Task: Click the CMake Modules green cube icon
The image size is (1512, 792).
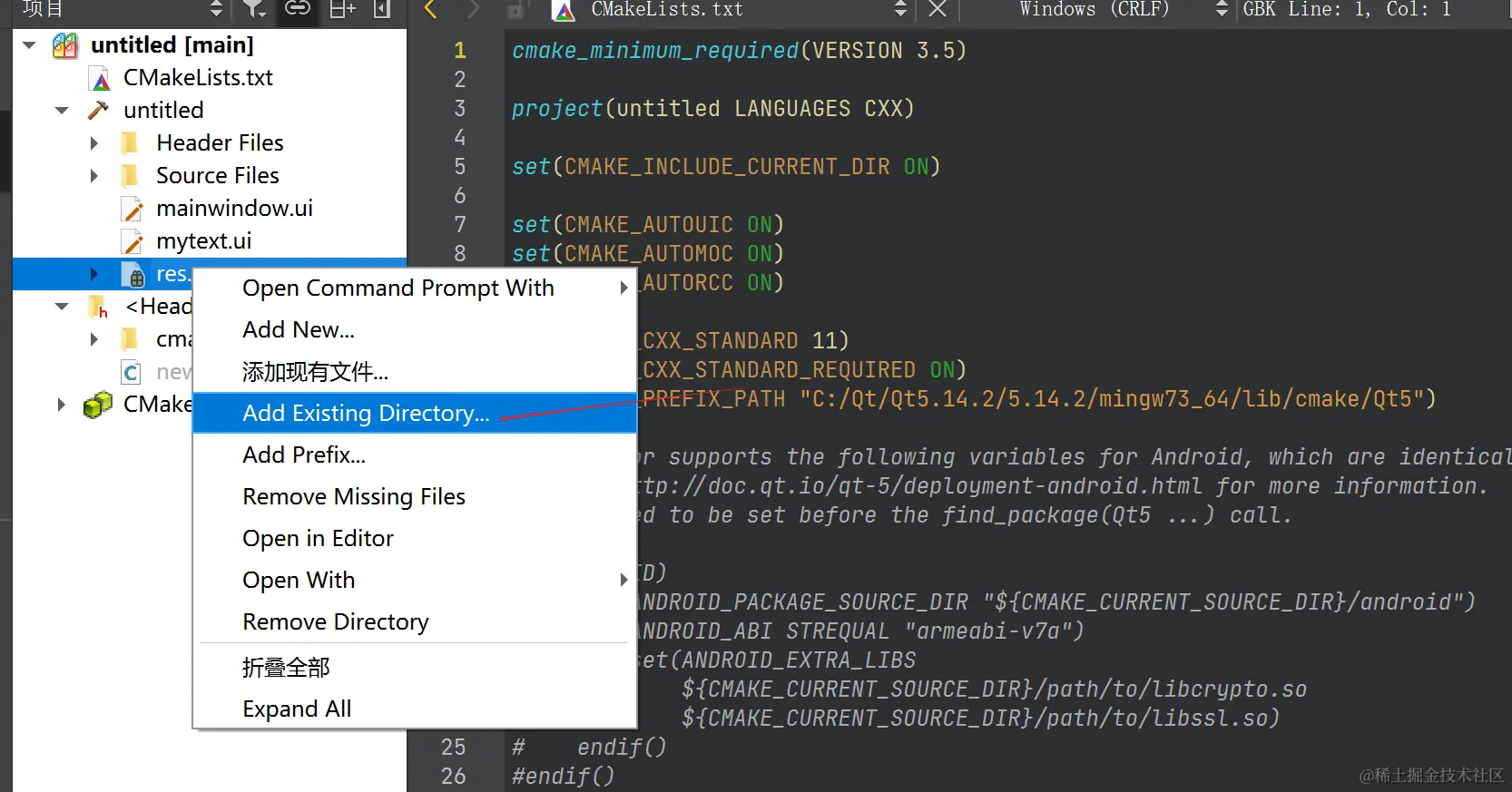Action: [x=98, y=405]
